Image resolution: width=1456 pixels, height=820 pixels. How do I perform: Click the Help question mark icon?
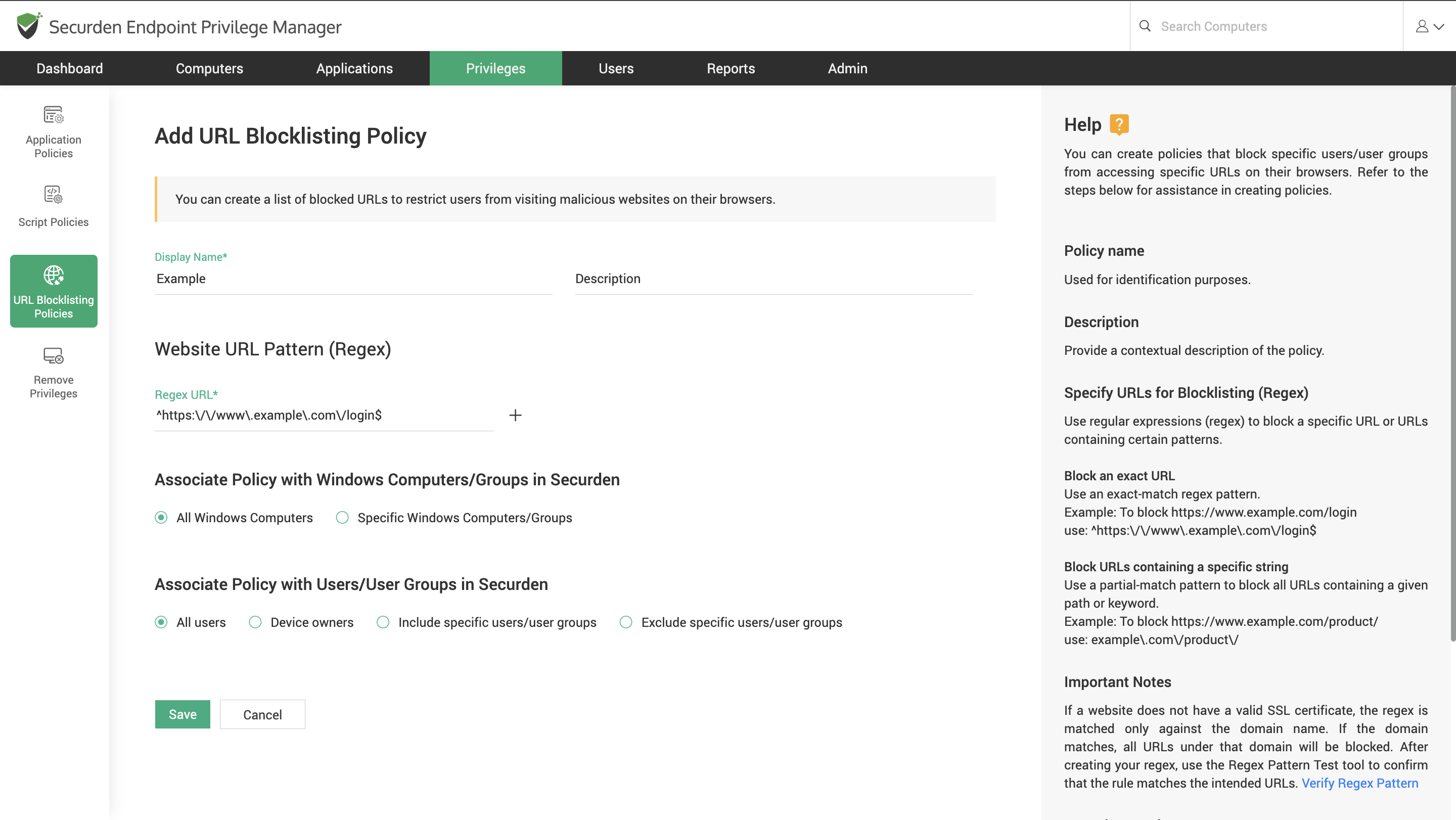coord(1119,124)
